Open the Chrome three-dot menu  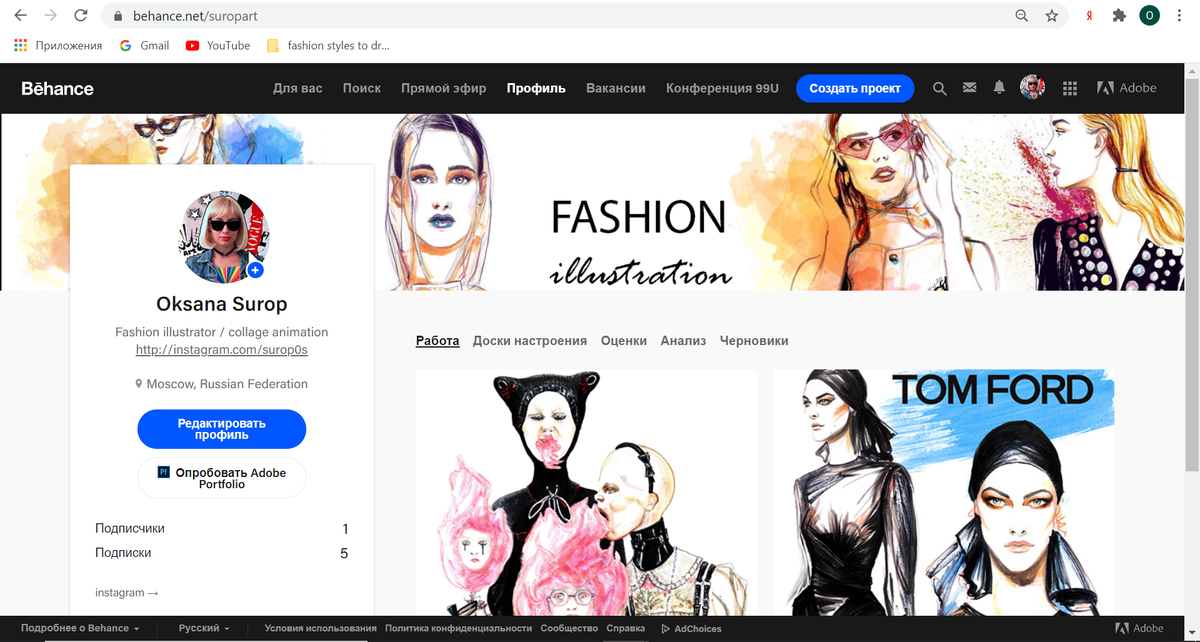(x=1180, y=16)
